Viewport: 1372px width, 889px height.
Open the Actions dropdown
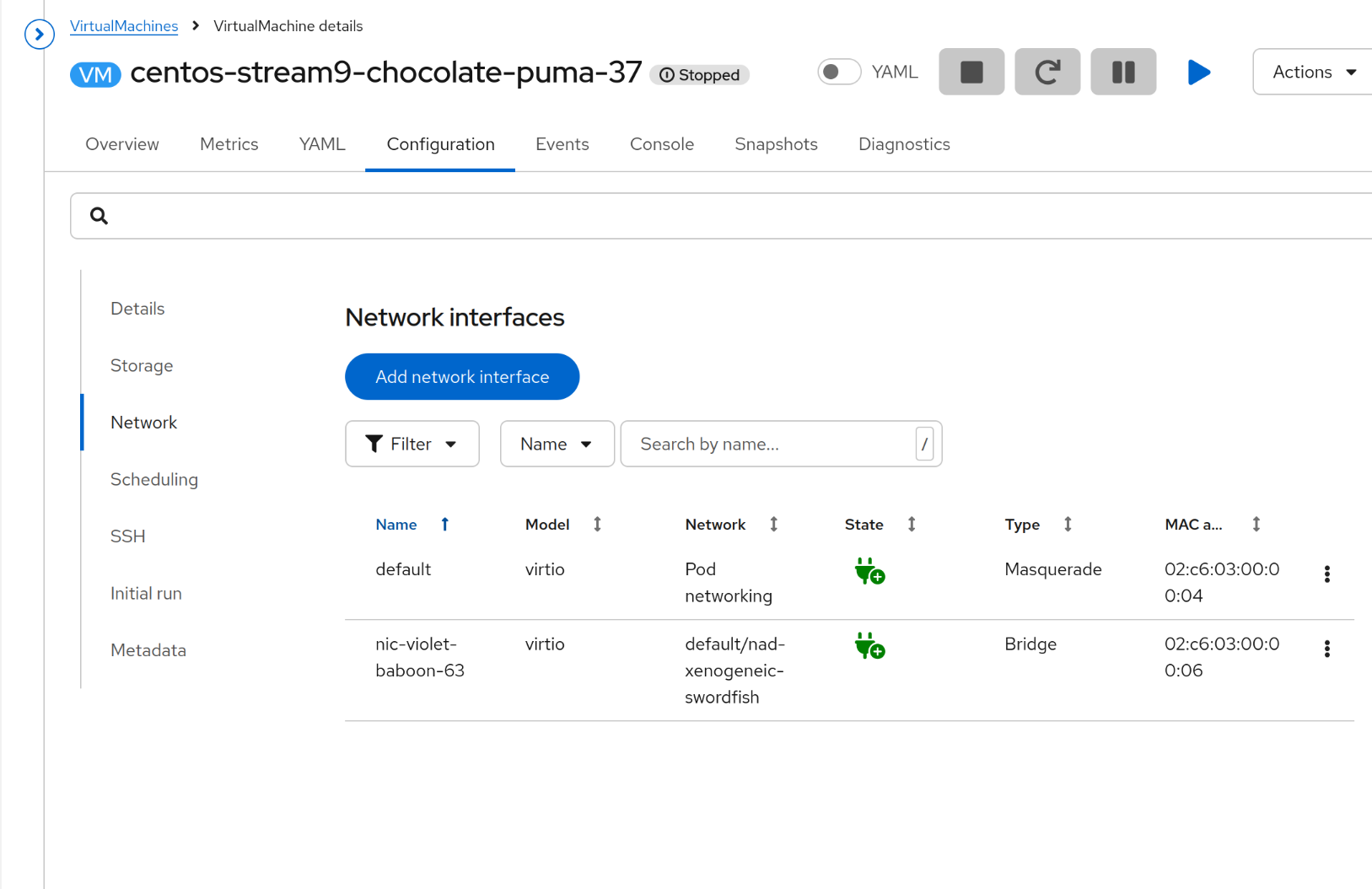(1313, 72)
